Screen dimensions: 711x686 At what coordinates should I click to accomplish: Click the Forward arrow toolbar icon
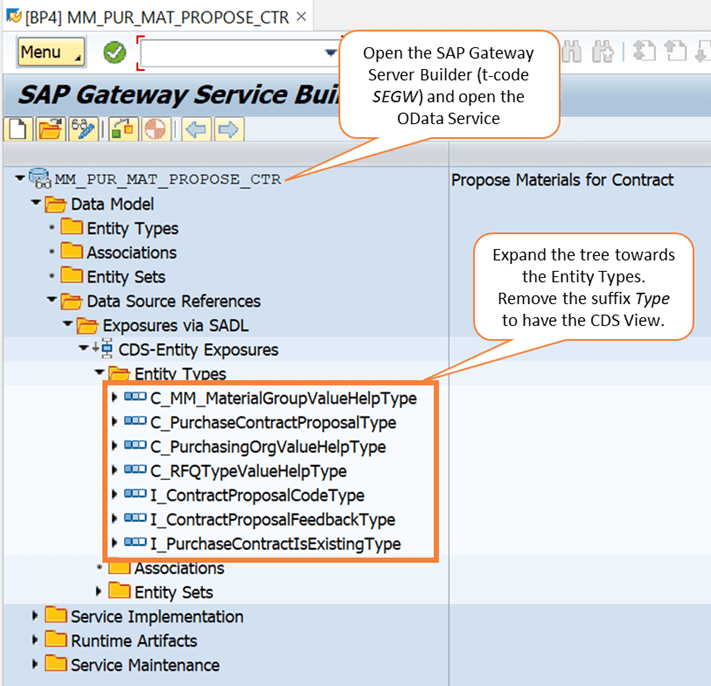click(229, 129)
